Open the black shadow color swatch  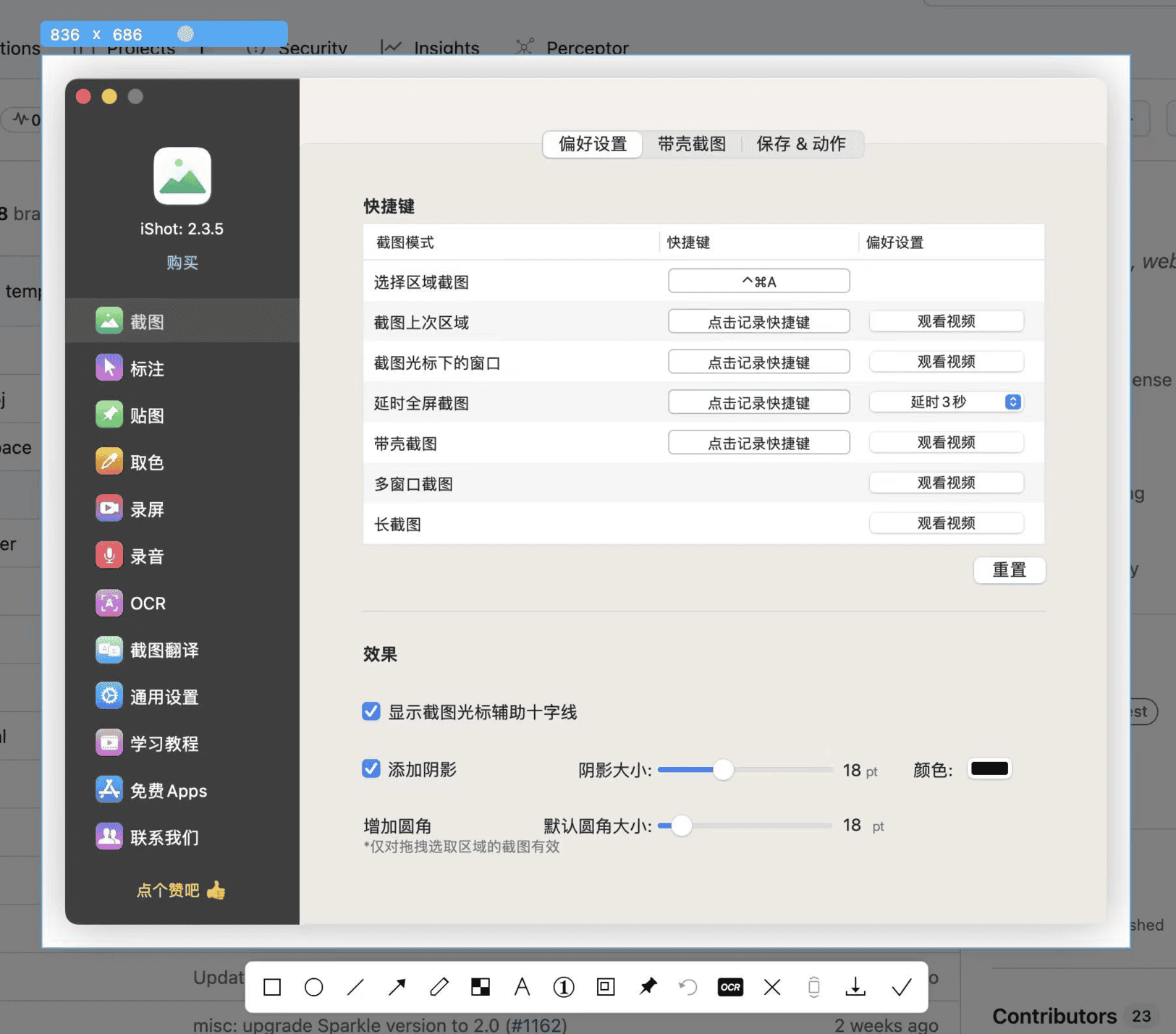[989, 769]
